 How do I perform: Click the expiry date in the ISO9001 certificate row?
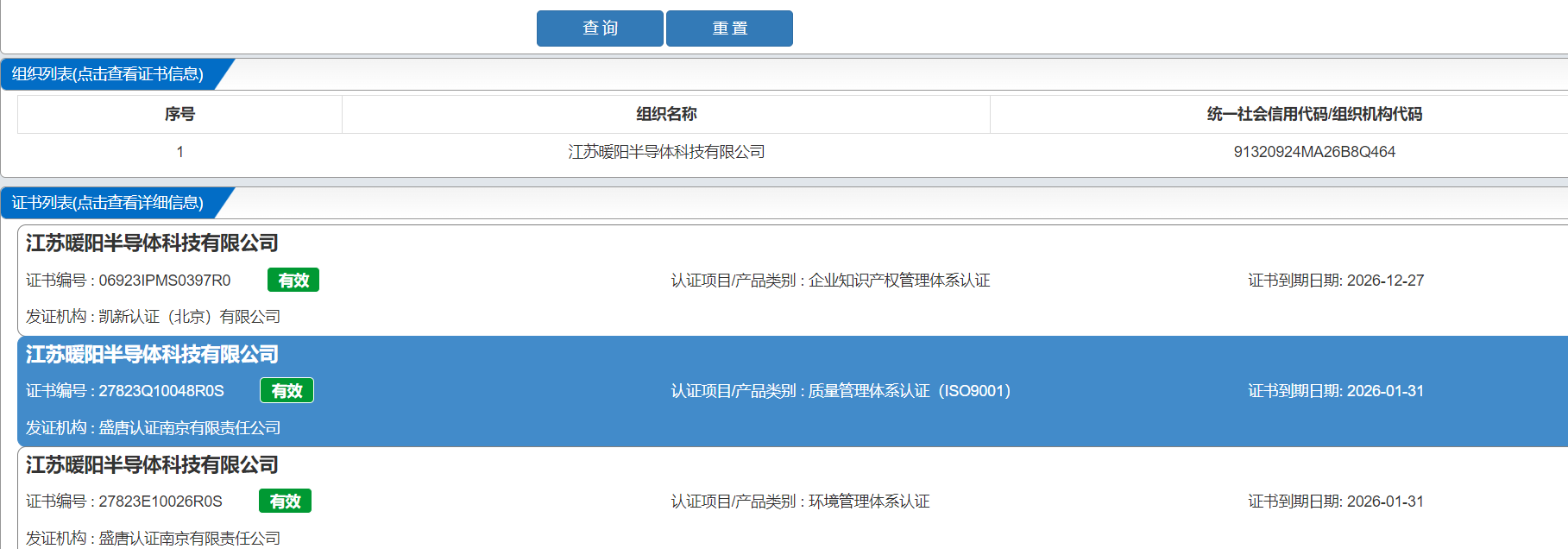[1385, 391]
